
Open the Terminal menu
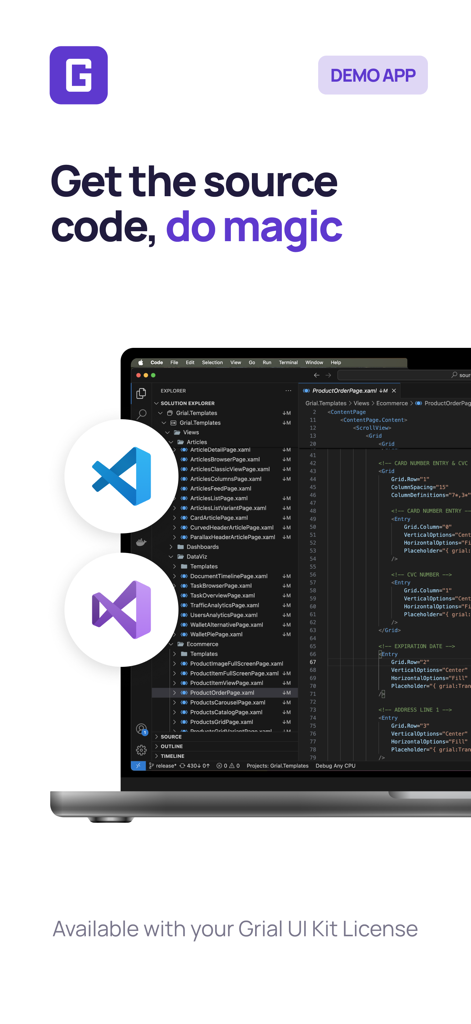click(289, 362)
